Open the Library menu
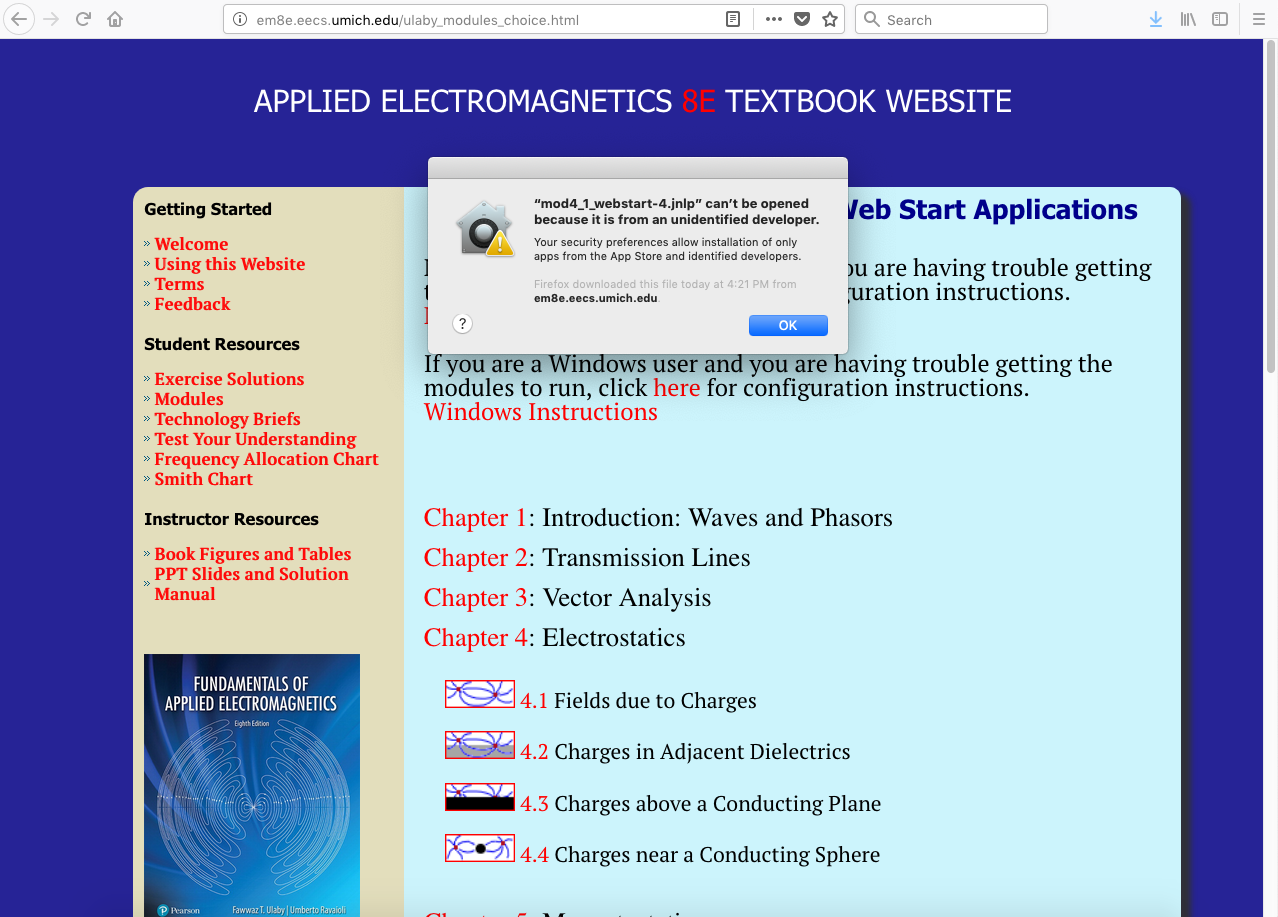Image resolution: width=1278 pixels, height=917 pixels. click(1188, 19)
